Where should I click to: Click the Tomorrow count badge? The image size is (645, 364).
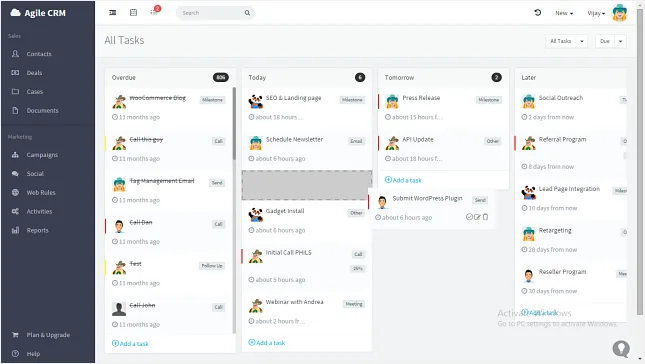(x=497, y=77)
